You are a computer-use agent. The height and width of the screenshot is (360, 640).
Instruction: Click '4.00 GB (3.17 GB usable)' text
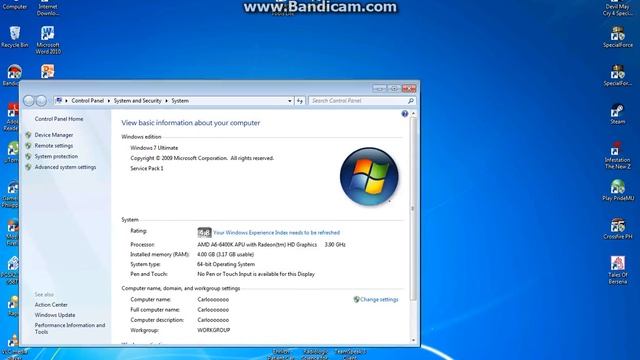click(225, 254)
